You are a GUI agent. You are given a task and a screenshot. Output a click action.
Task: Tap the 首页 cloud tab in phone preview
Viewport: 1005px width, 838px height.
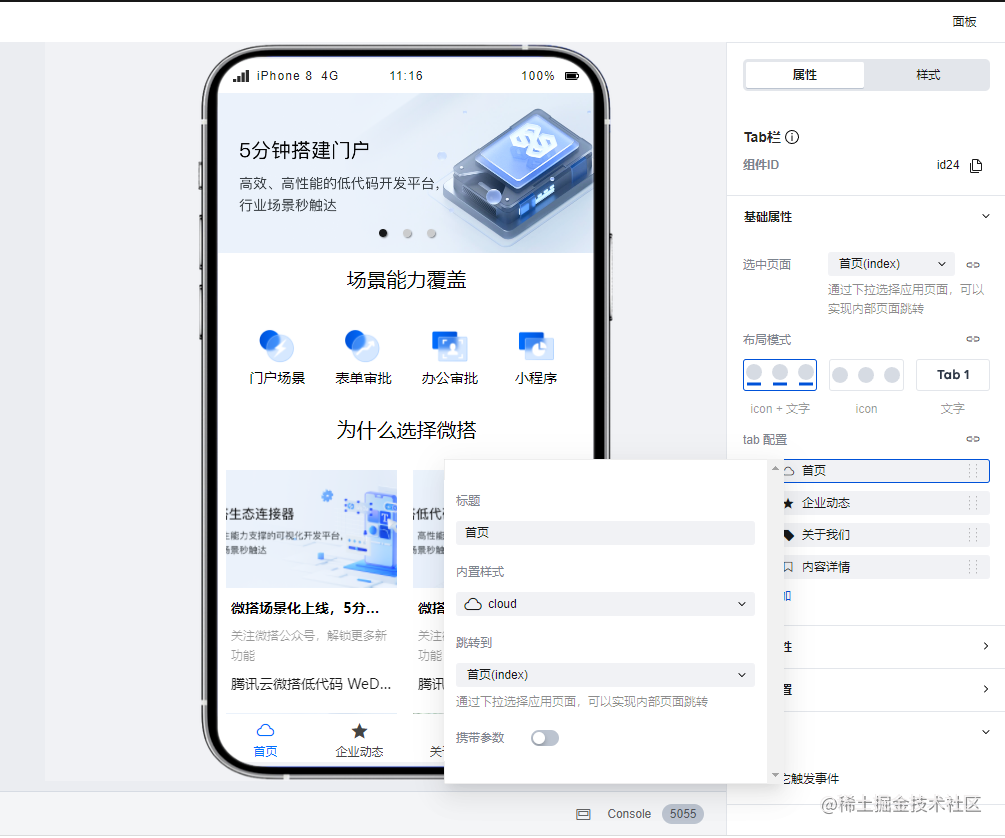click(x=265, y=740)
